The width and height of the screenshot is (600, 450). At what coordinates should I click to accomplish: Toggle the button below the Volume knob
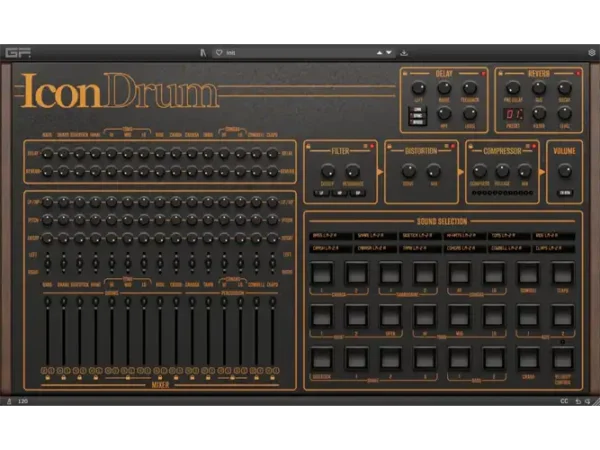[x=564, y=193]
